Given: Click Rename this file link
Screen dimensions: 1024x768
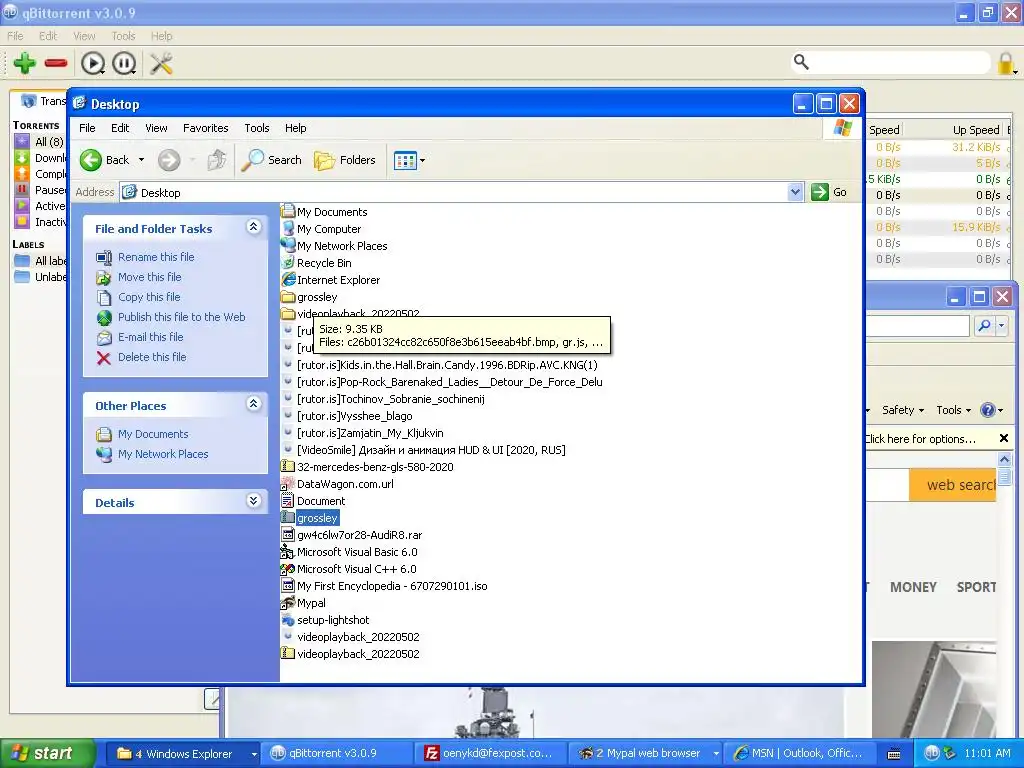Looking at the screenshot, I should [x=156, y=257].
